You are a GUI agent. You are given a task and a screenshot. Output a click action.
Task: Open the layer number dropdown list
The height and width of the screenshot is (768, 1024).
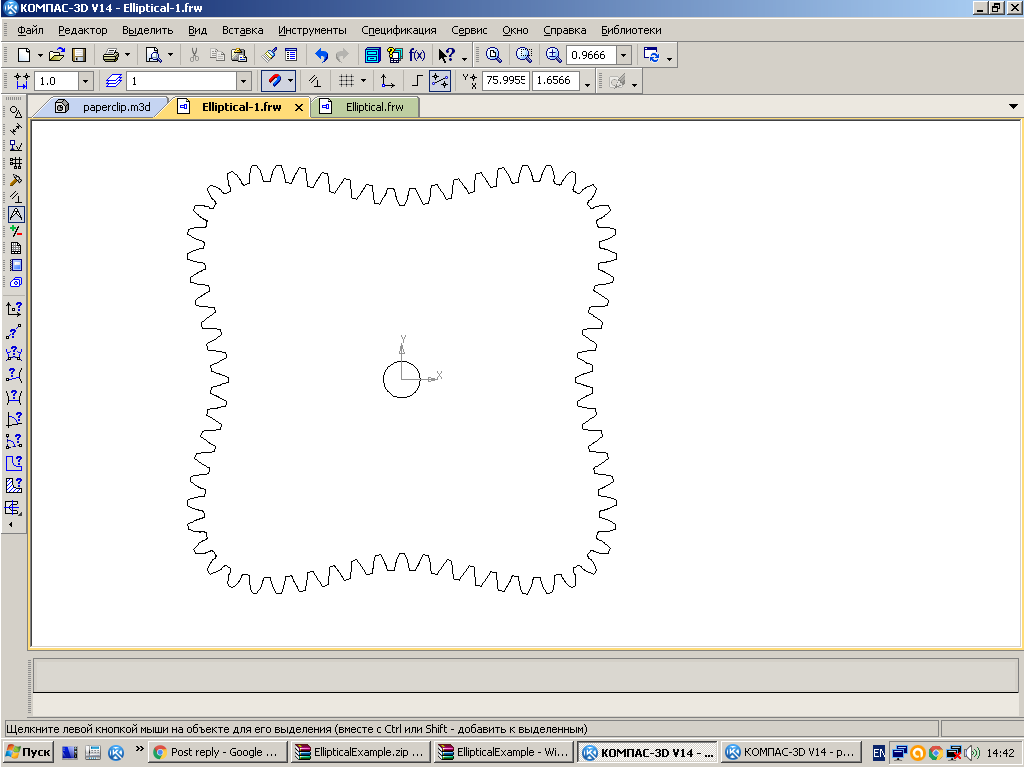[243, 81]
